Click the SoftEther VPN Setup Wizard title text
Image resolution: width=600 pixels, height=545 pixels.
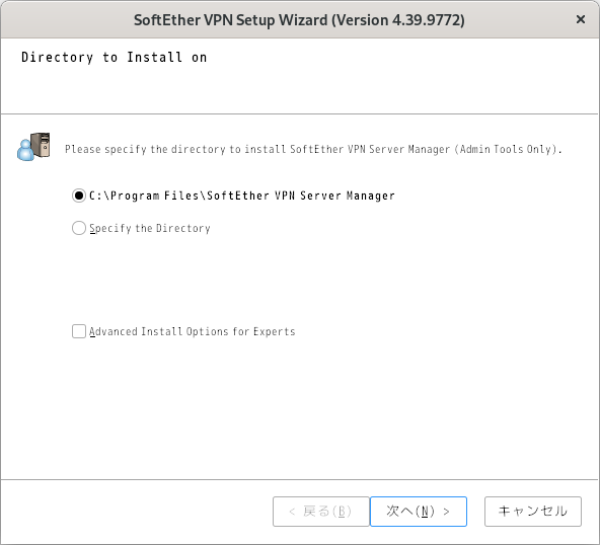pos(299,20)
